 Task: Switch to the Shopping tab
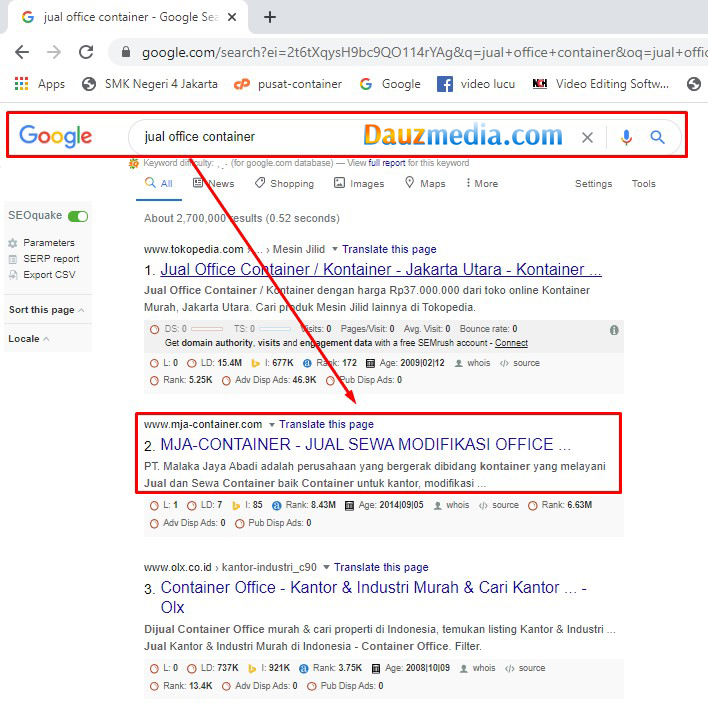pyautogui.click(x=284, y=183)
